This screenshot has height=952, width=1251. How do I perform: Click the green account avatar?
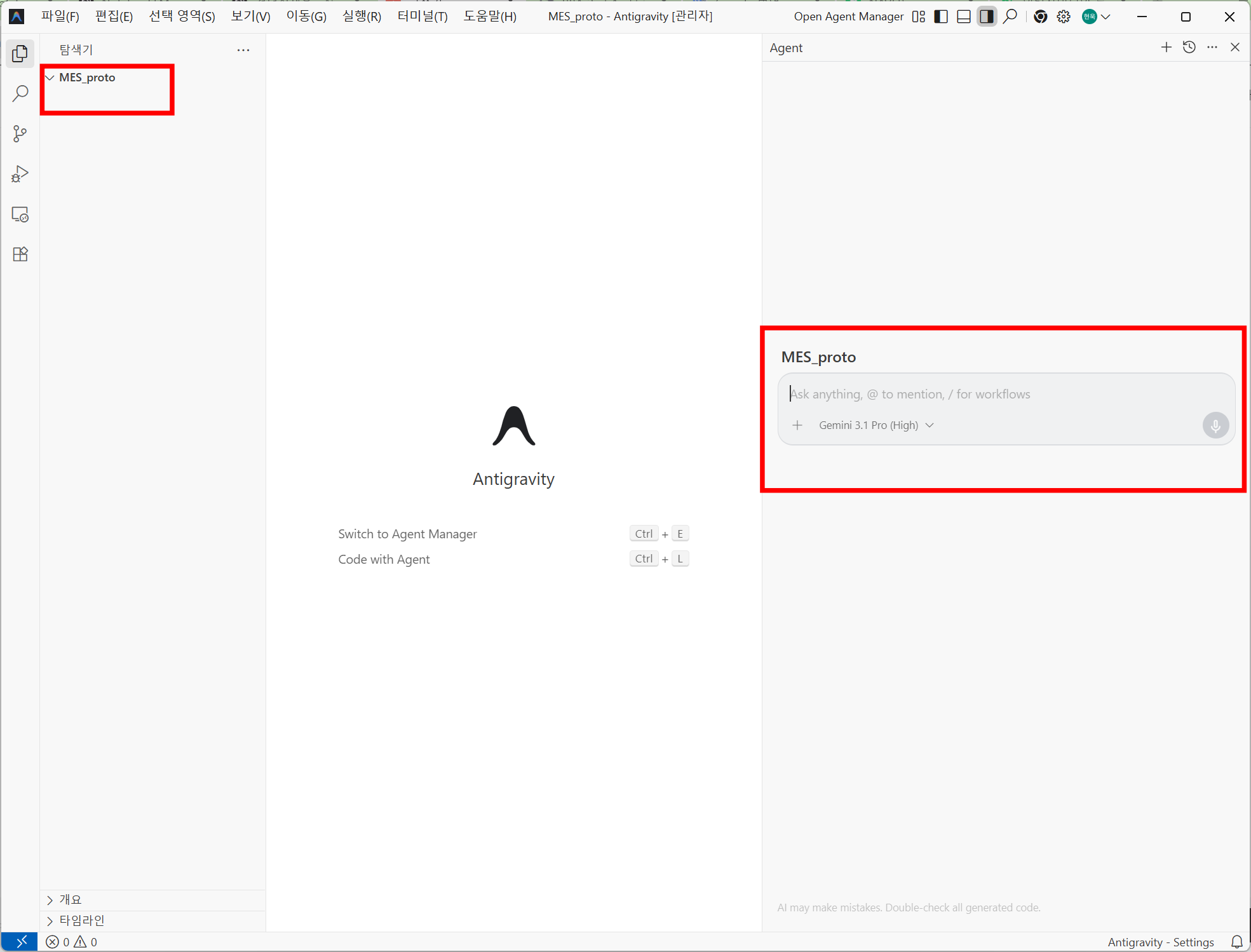[1089, 17]
